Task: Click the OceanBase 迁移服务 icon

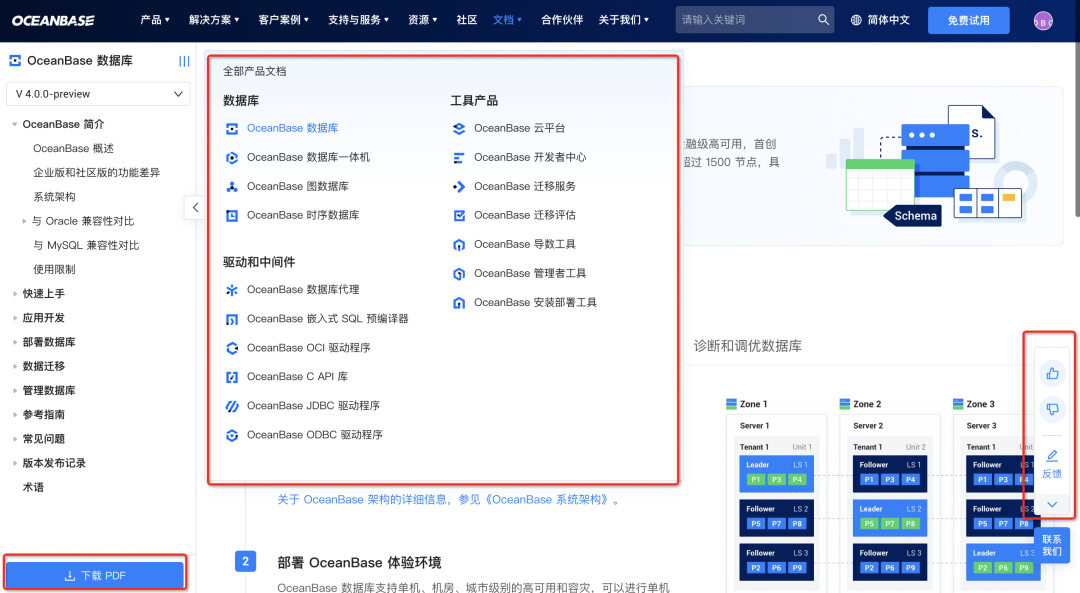Action: (x=459, y=187)
